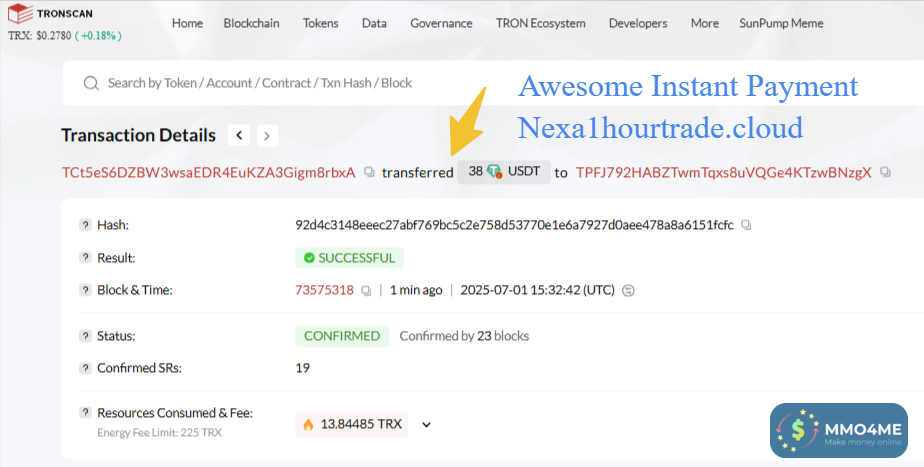Open the Developers menu

[638, 23]
